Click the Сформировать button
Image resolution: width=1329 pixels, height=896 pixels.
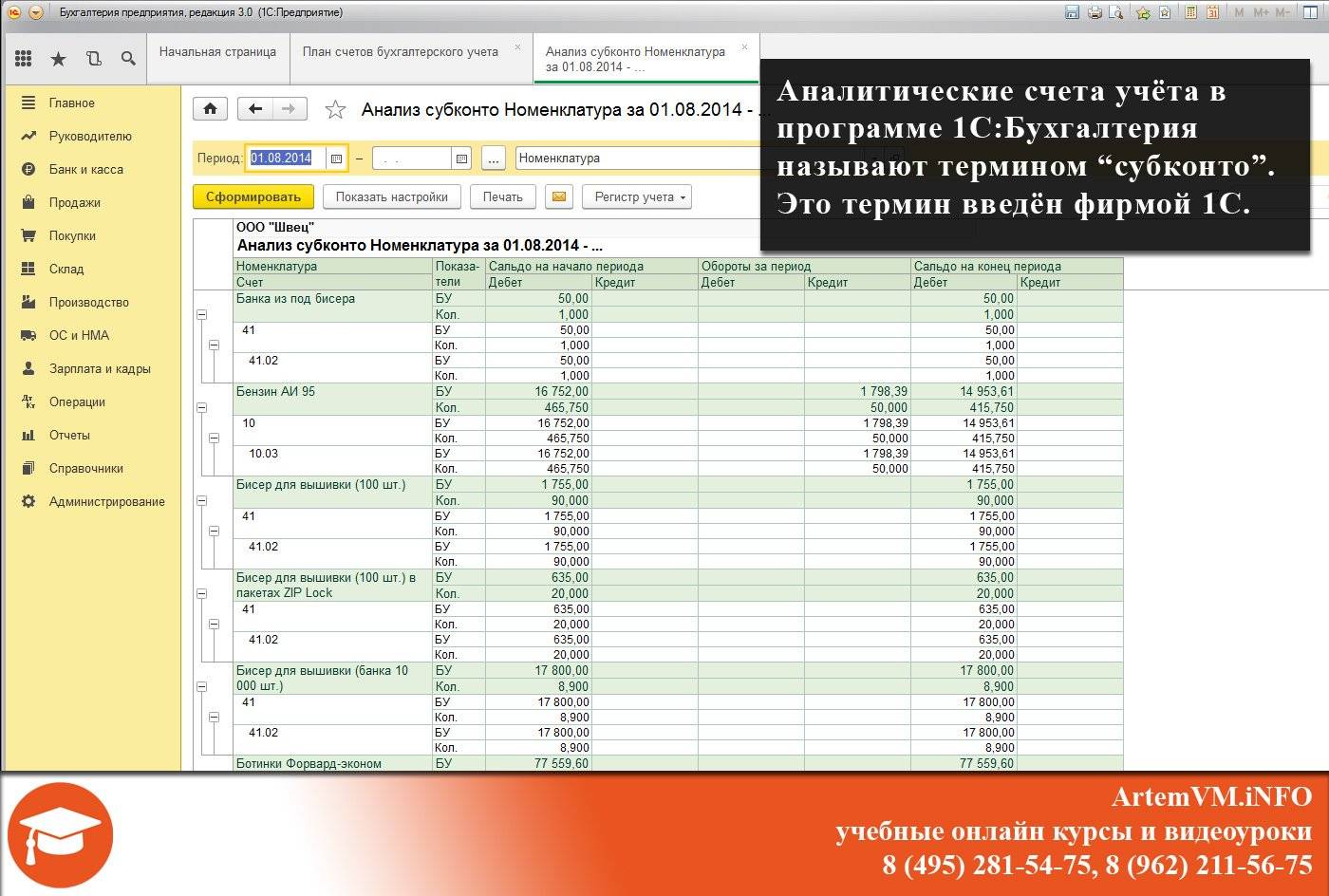pyautogui.click(x=253, y=196)
